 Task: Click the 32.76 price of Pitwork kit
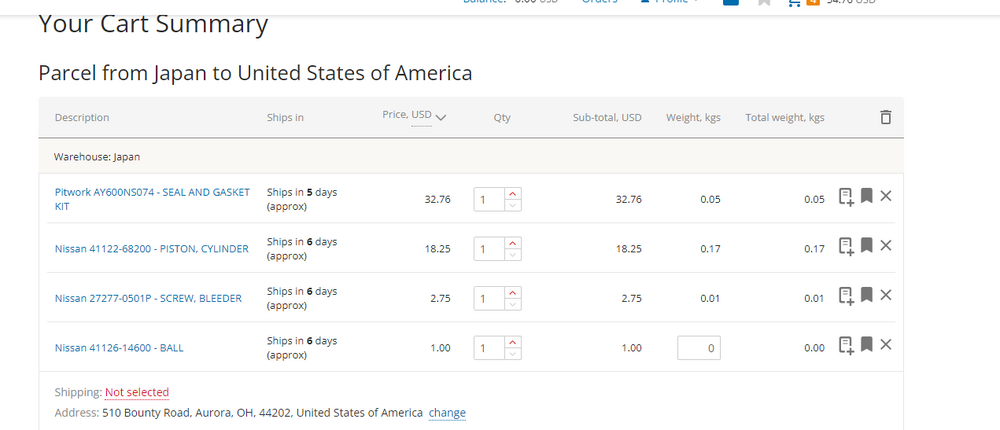tap(438, 199)
